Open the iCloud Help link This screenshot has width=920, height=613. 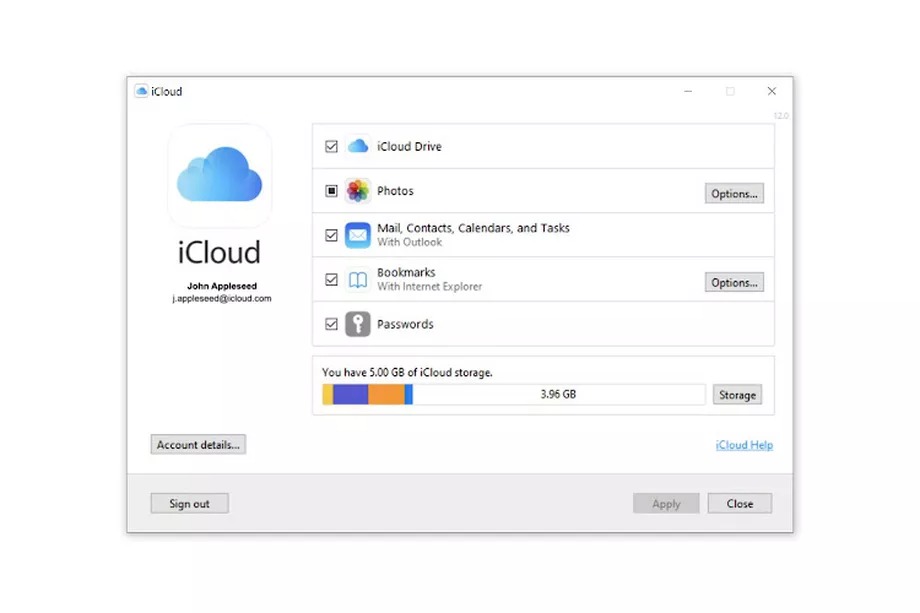pyautogui.click(x=744, y=445)
